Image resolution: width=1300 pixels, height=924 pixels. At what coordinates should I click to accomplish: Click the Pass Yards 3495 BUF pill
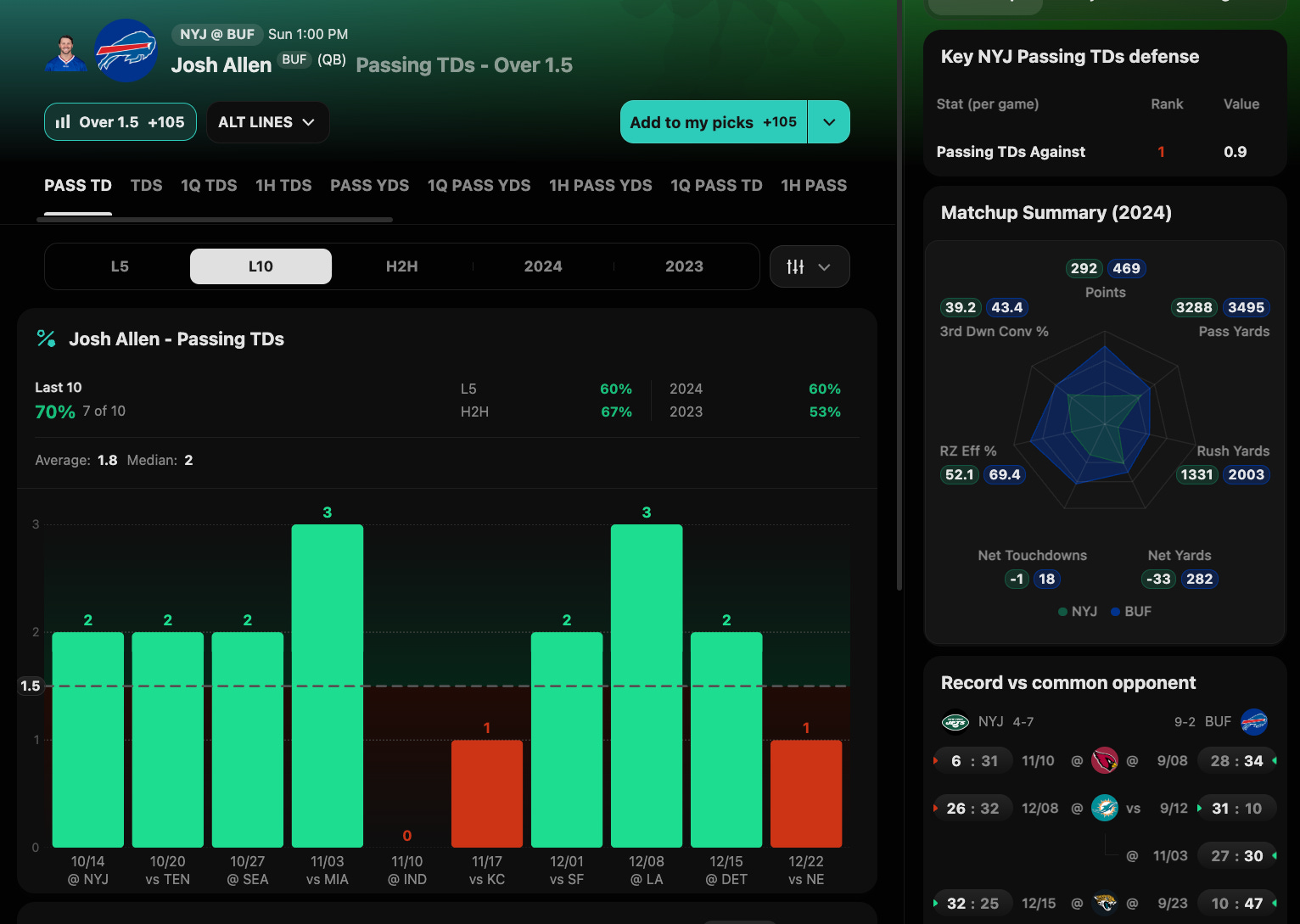point(1246,307)
